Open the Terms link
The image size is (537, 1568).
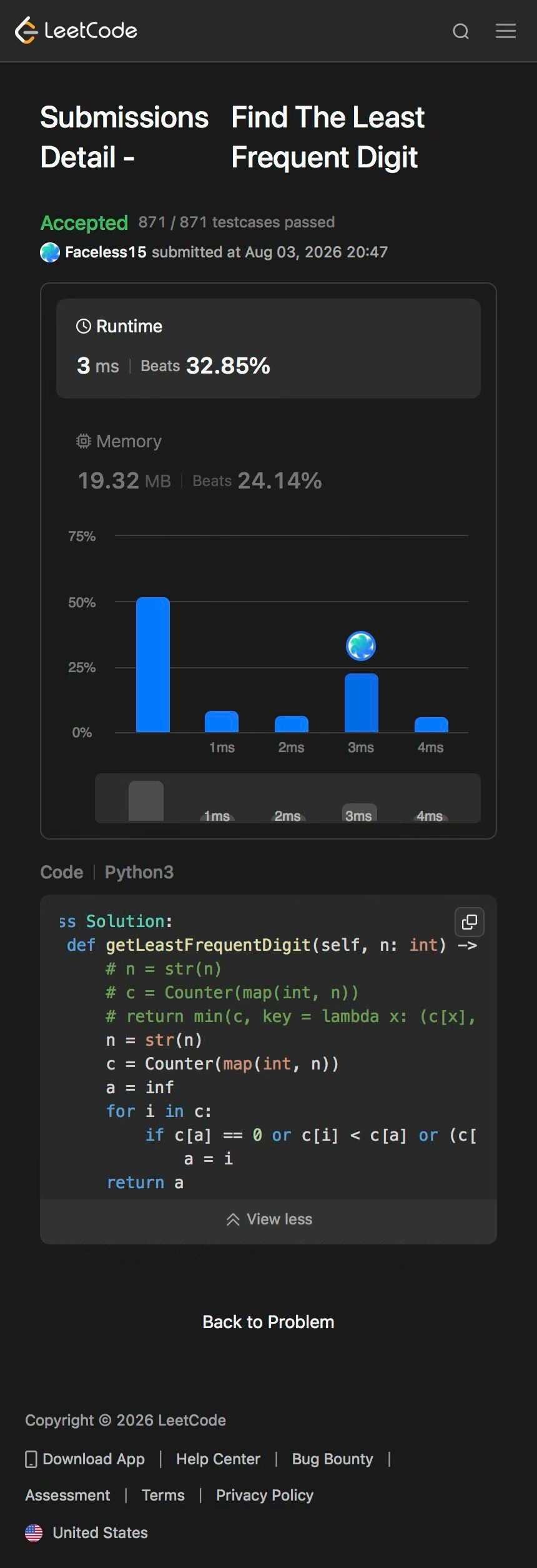click(163, 1496)
